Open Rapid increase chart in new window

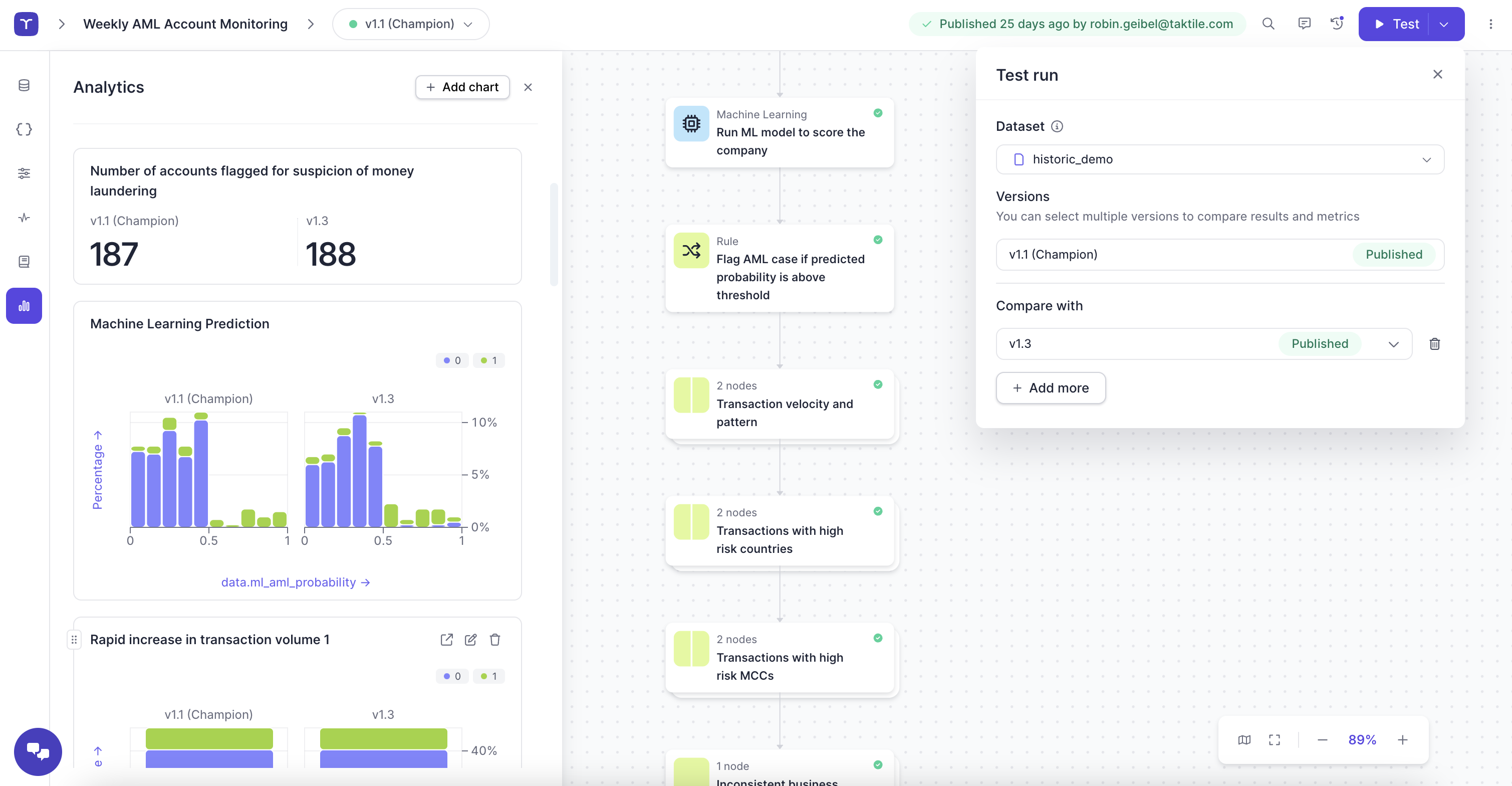click(446, 639)
